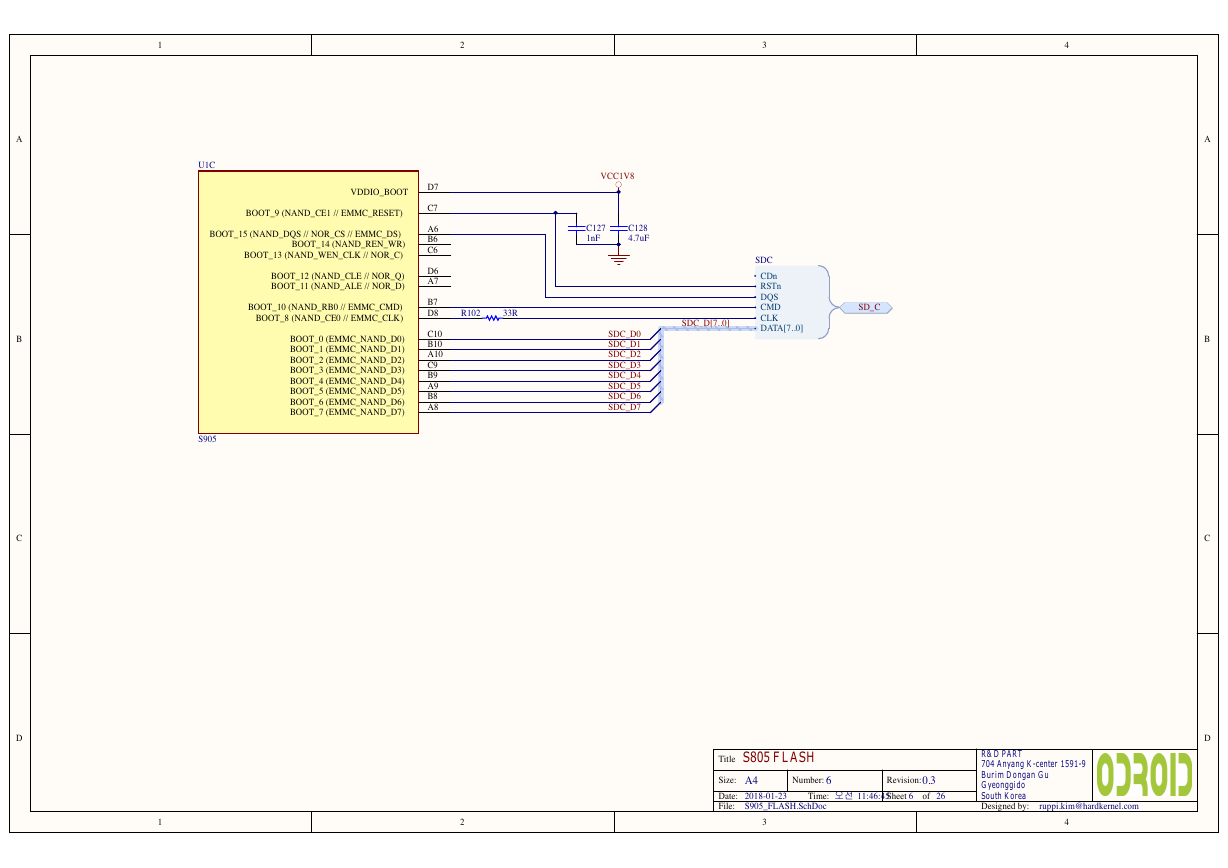The image size is (1228, 868).
Task: Select the S905_FLASH.SchDoc file name
Action: 785,805
